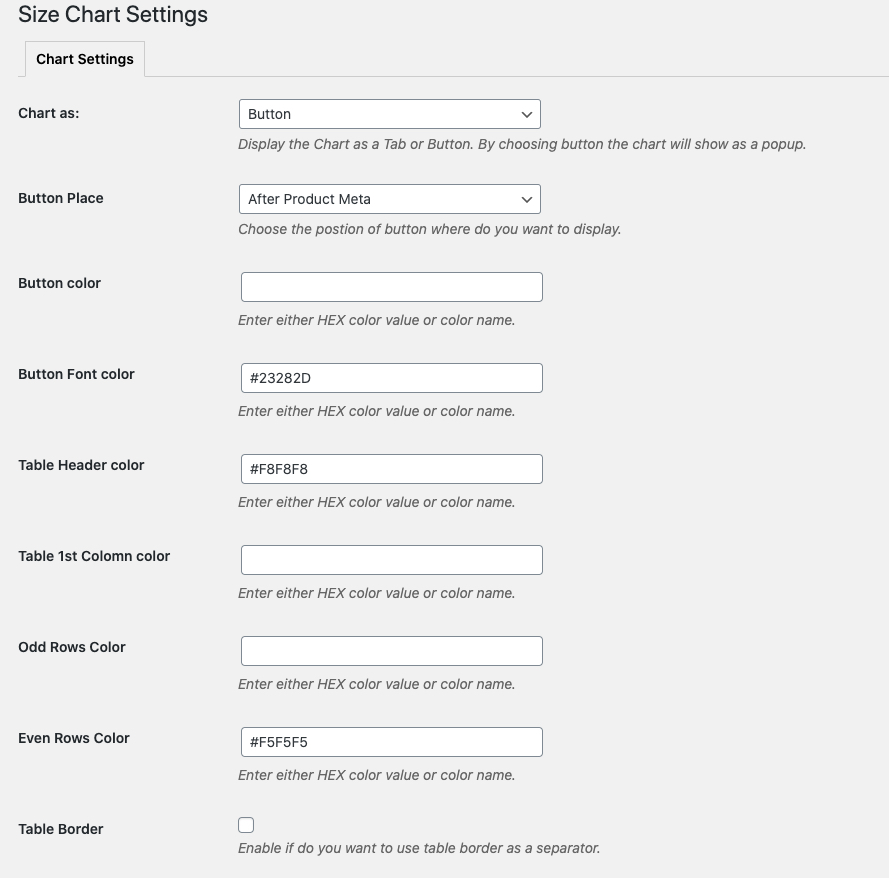Click the 'Size Chart Settings' page heading
The width and height of the screenshot is (889, 878).
113,15
